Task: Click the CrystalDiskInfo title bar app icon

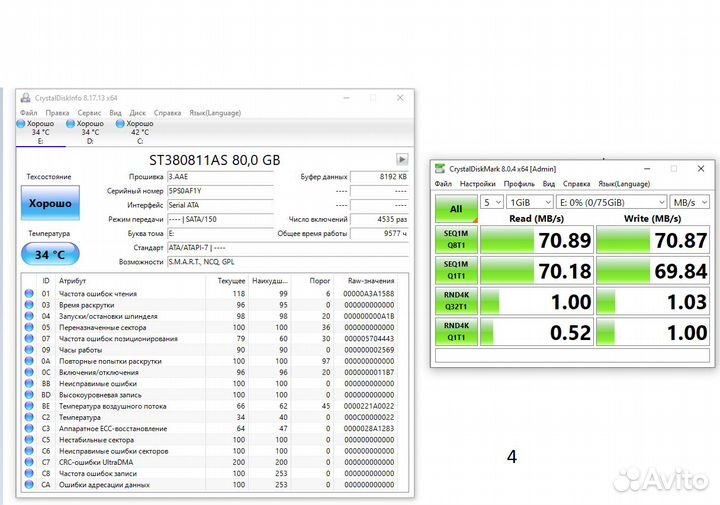Action: [26, 97]
